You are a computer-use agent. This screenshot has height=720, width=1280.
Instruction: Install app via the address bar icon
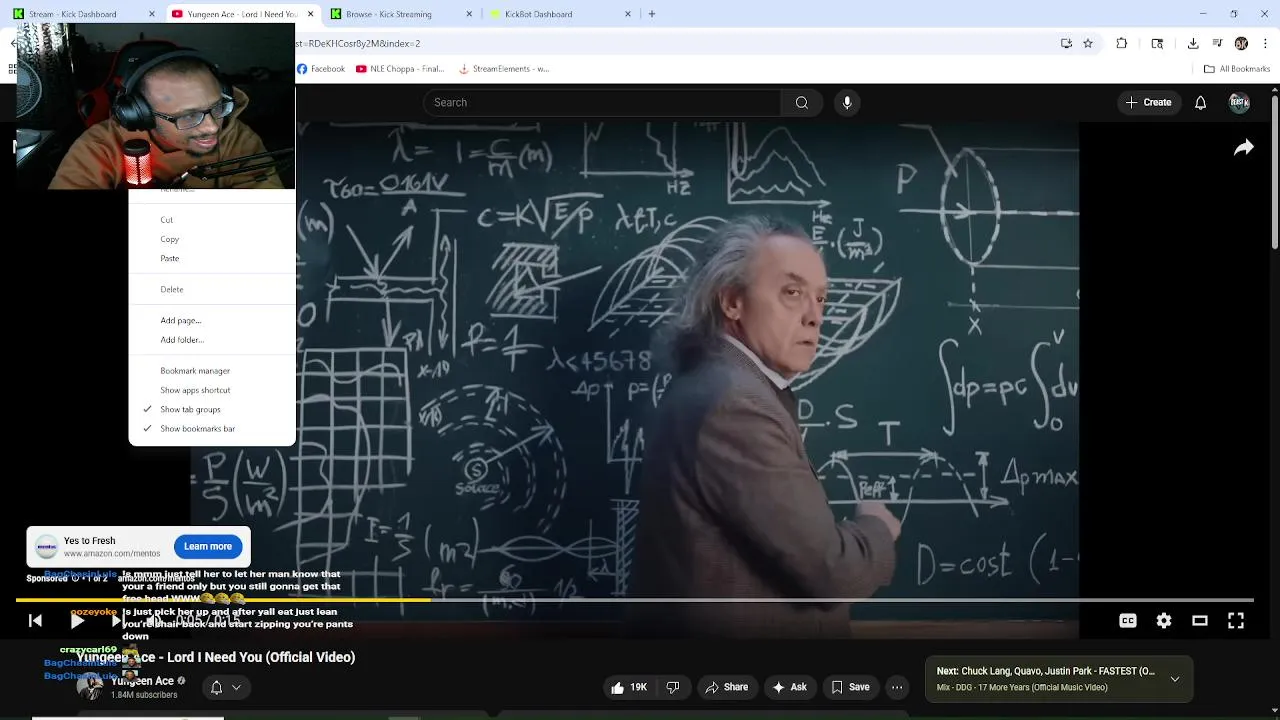click(x=1066, y=43)
